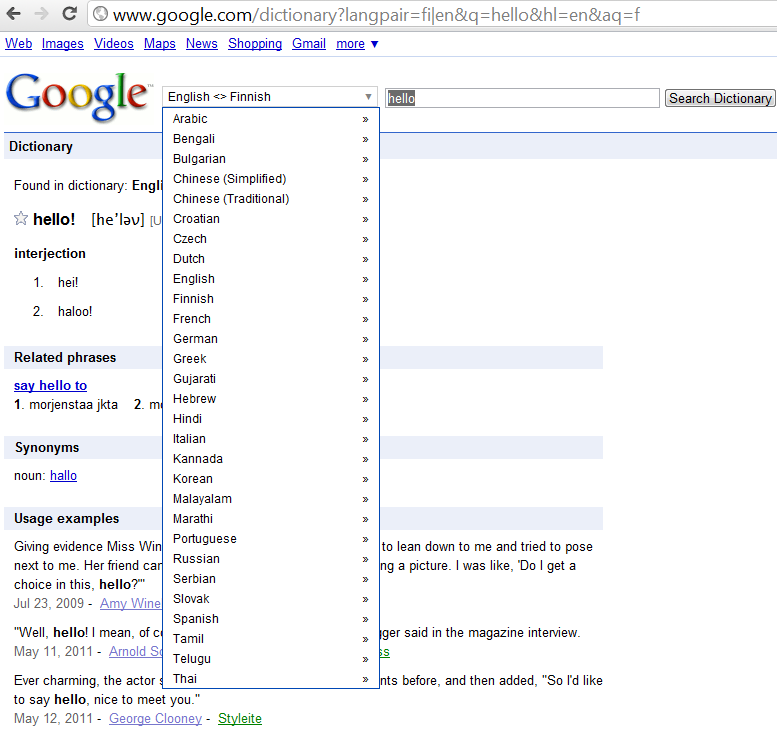Click the Dictionary section heading
The image size is (777, 740).
click(x=41, y=146)
